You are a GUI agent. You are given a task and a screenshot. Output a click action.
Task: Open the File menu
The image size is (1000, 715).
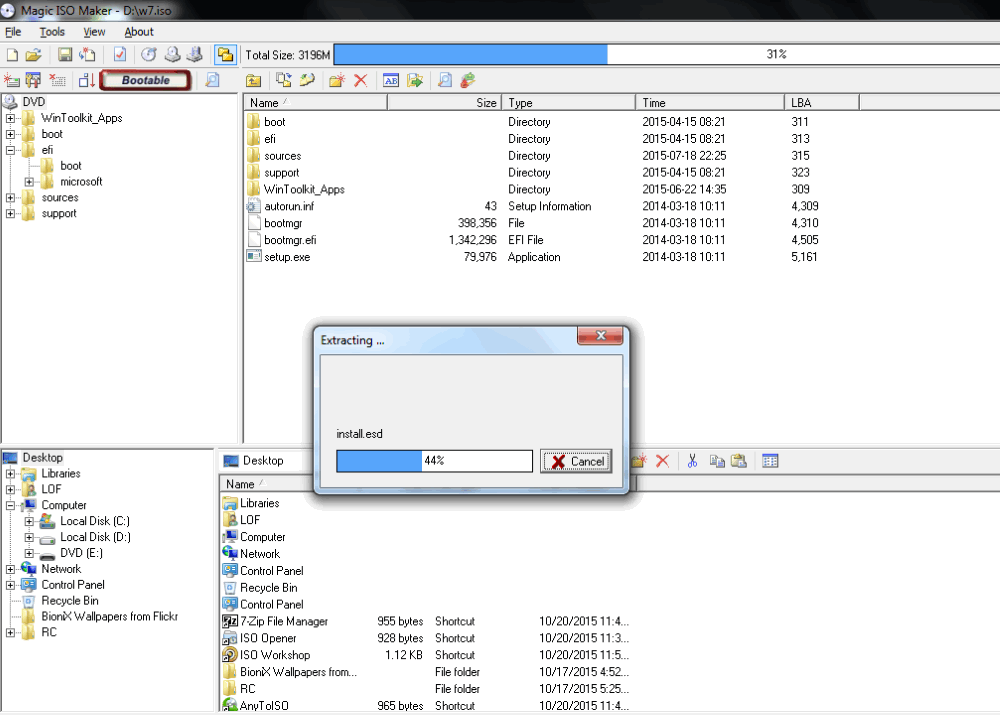[13, 32]
